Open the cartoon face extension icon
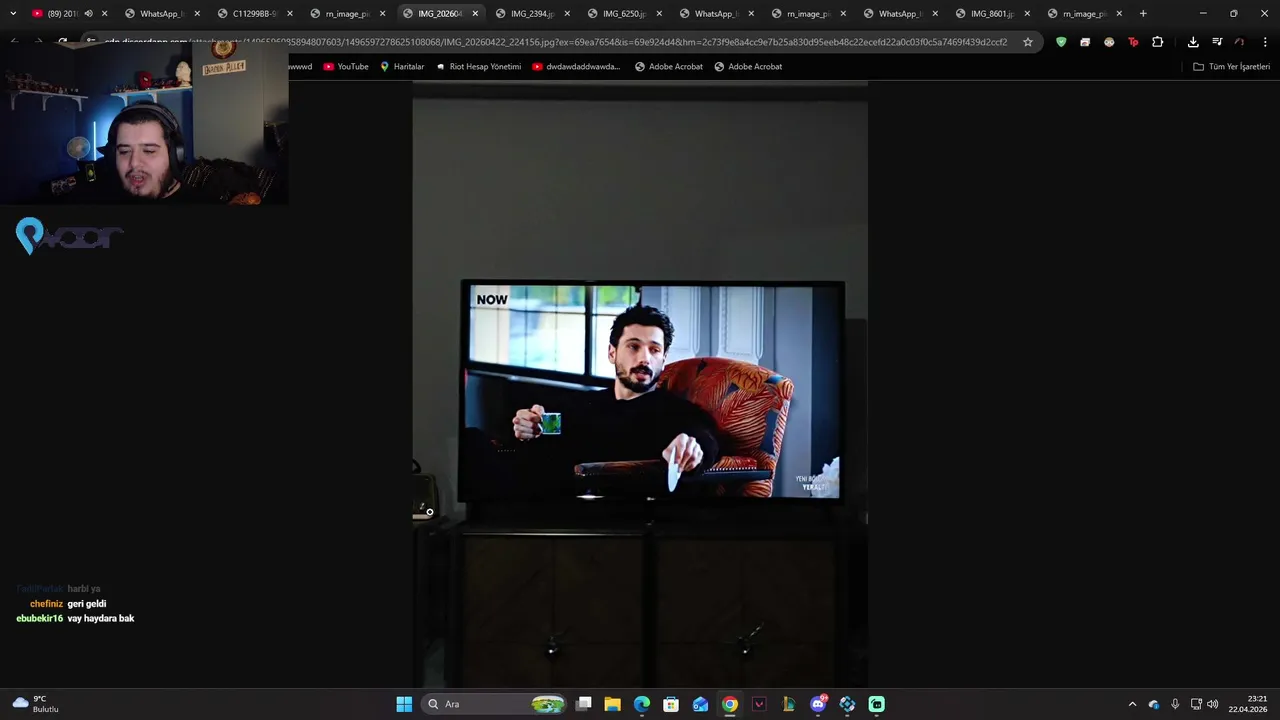The image size is (1280, 720). coord(1109,42)
